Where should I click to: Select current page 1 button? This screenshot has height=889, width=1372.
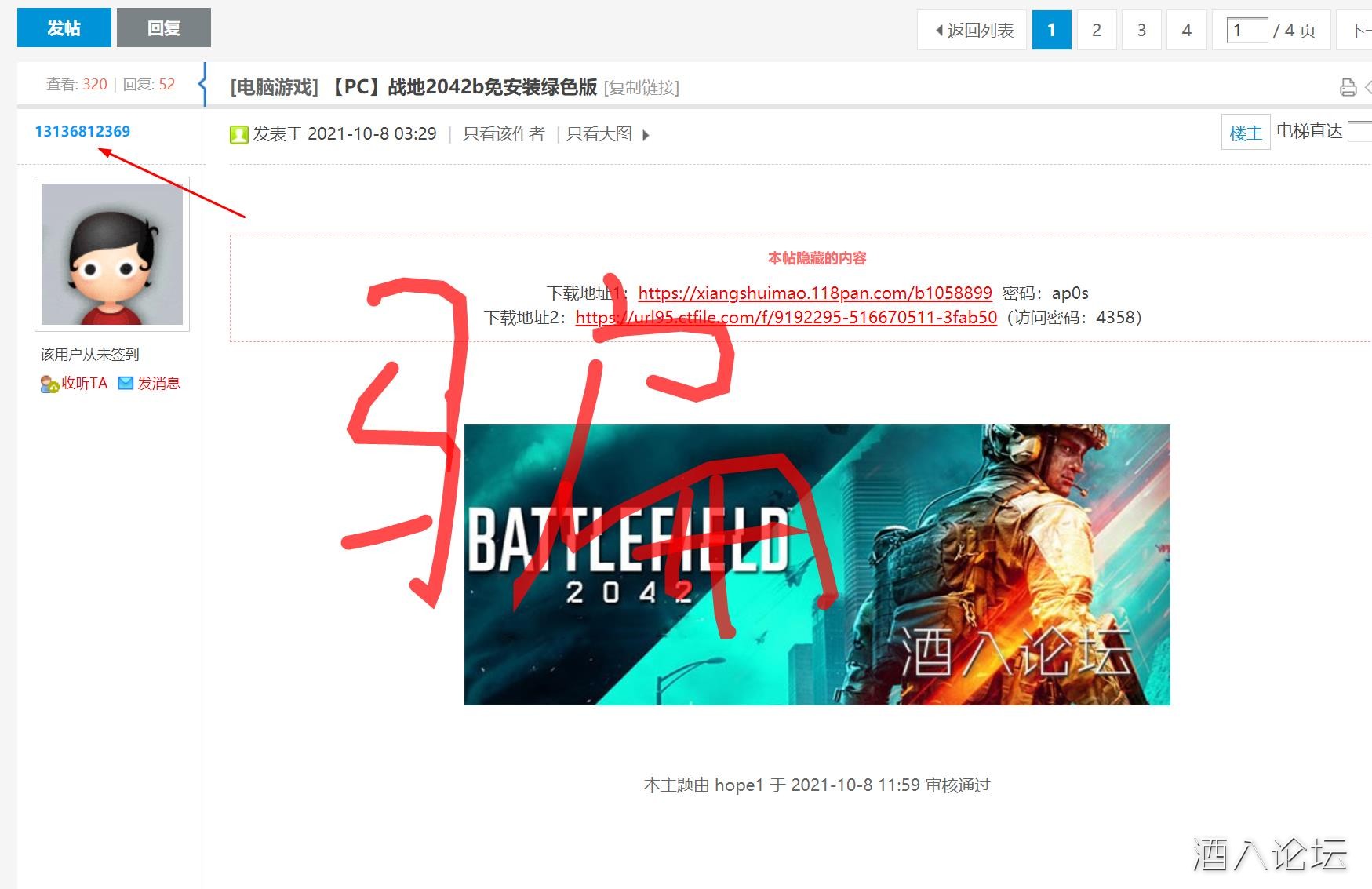pyautogui.click(x=1052, y=30)
